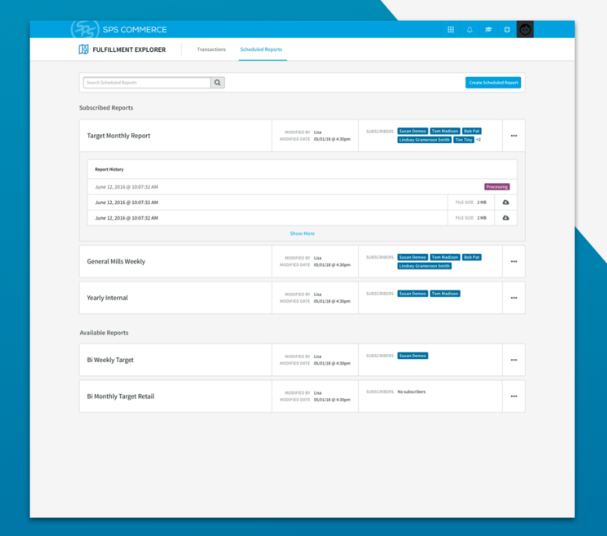
Task: Click Susan Demeo tag in General Mills Weekly
Action: 413,257
